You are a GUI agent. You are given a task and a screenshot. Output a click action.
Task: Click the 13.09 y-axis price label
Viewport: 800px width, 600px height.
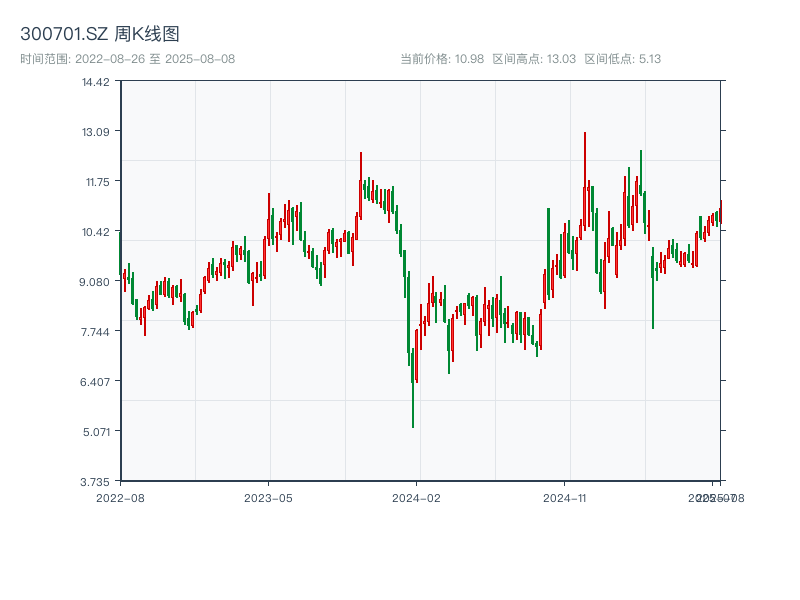point(95,131)
